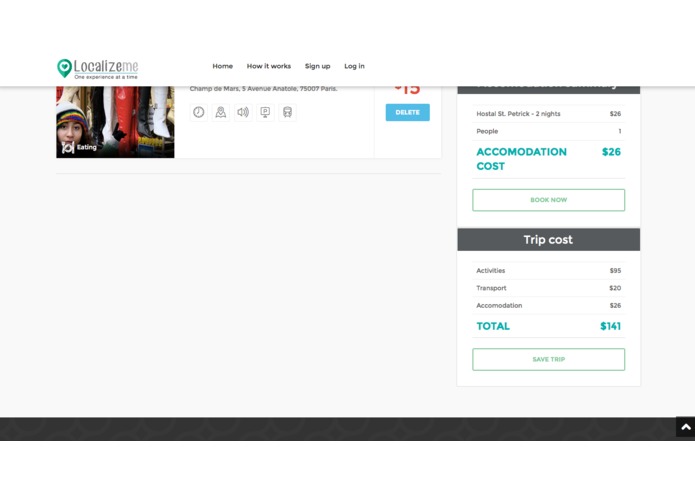Image resolution: width=695 pixels, height=494 pixels.
Task: Click the $95 activities amount
Action: point(615,271)
